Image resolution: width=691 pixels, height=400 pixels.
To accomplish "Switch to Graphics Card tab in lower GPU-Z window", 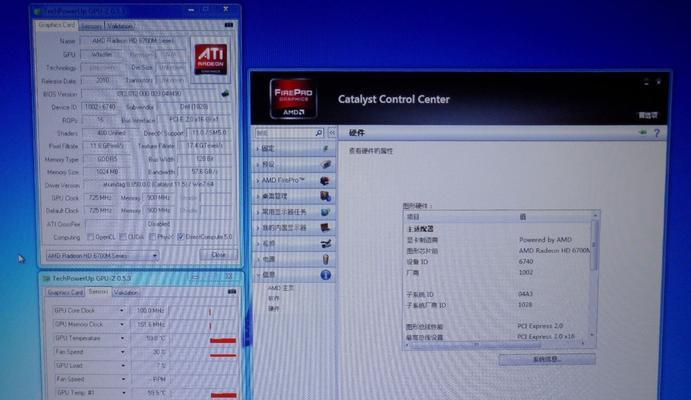I will point(65,293).
